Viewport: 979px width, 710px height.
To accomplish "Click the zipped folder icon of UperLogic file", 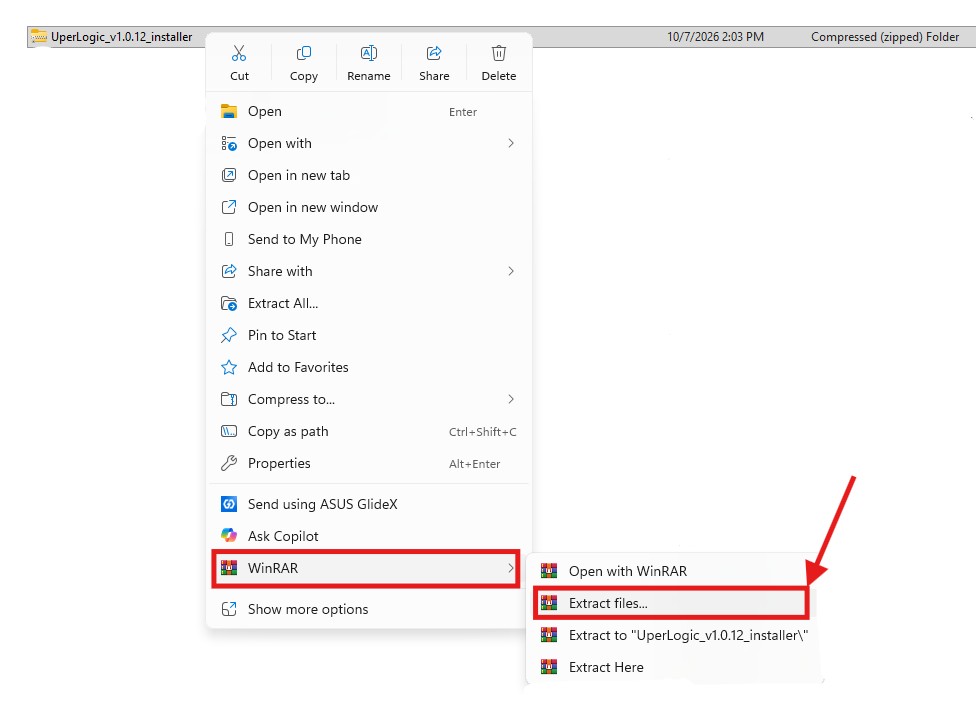I will click(x=39, y=36).
